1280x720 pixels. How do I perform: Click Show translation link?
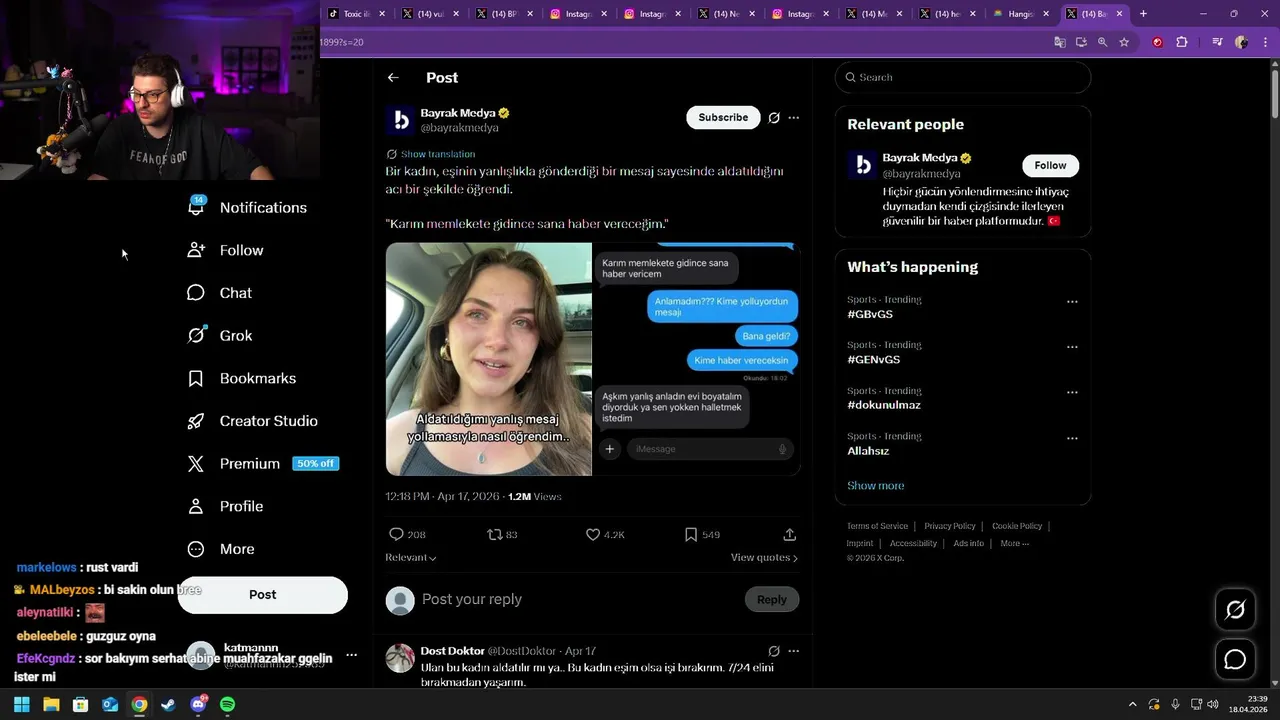[x=438, y=155]
